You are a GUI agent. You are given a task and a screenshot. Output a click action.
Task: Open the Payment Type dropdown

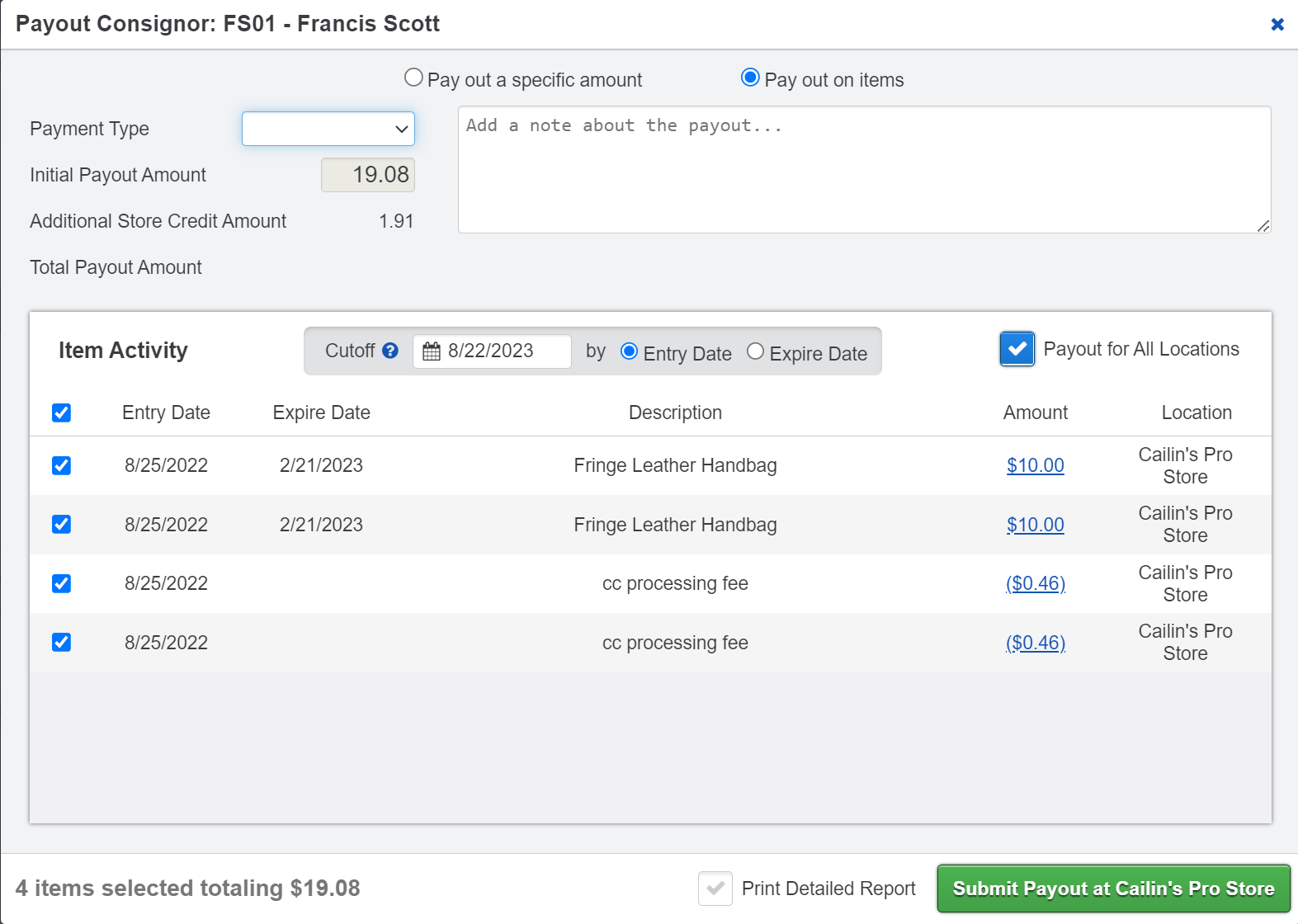328,129
